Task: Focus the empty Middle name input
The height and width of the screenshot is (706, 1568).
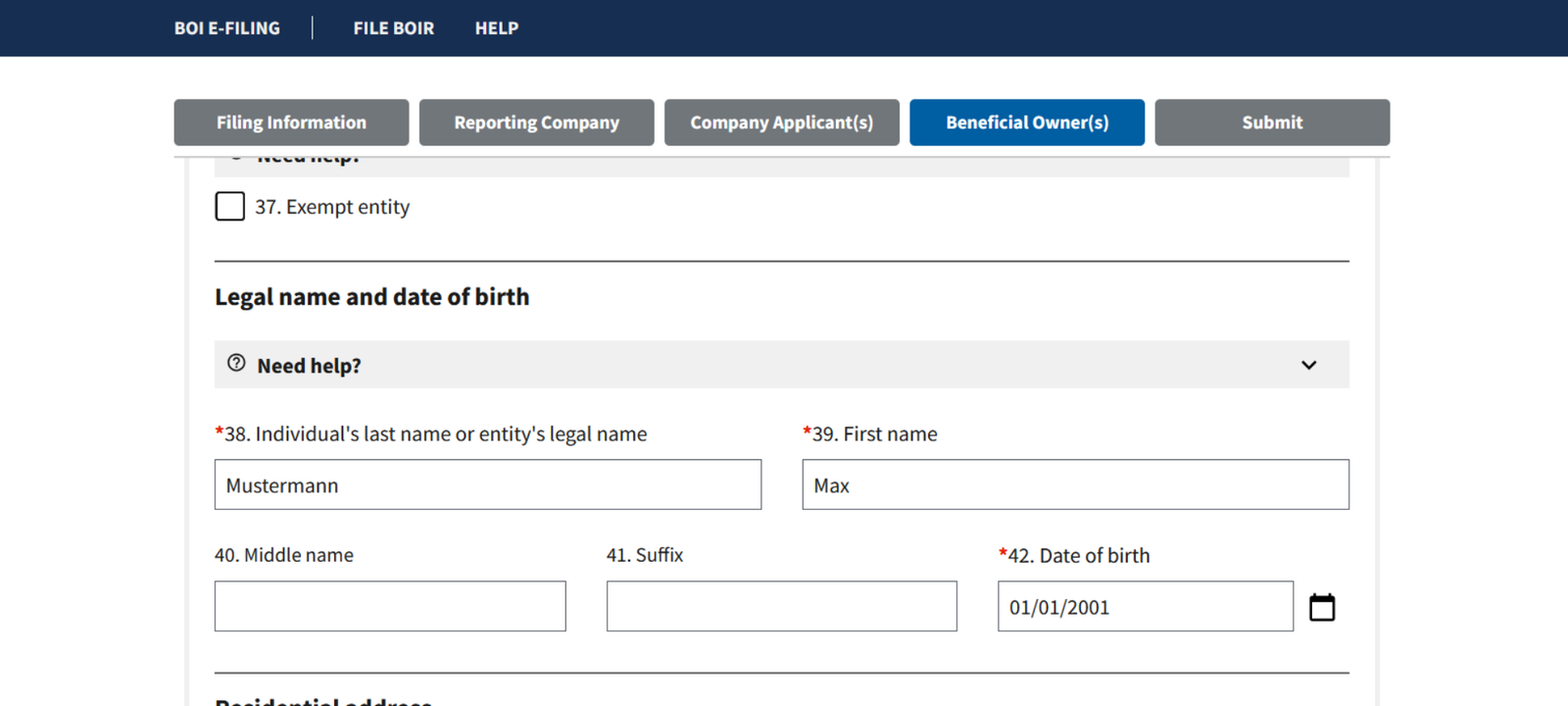Action: point(390,607)
